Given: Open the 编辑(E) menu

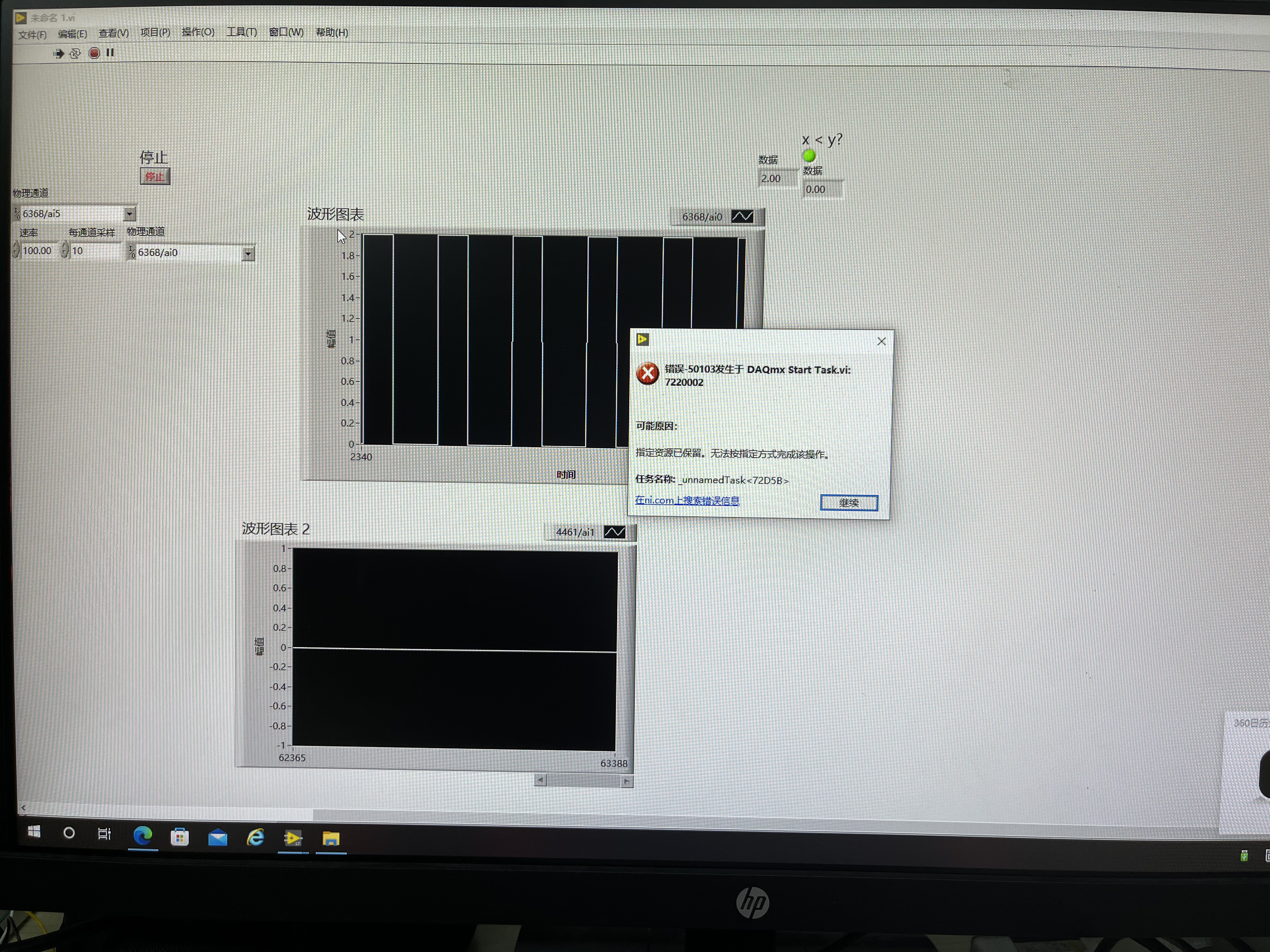Looking at the screenshot, I should (x=72, y=34).
